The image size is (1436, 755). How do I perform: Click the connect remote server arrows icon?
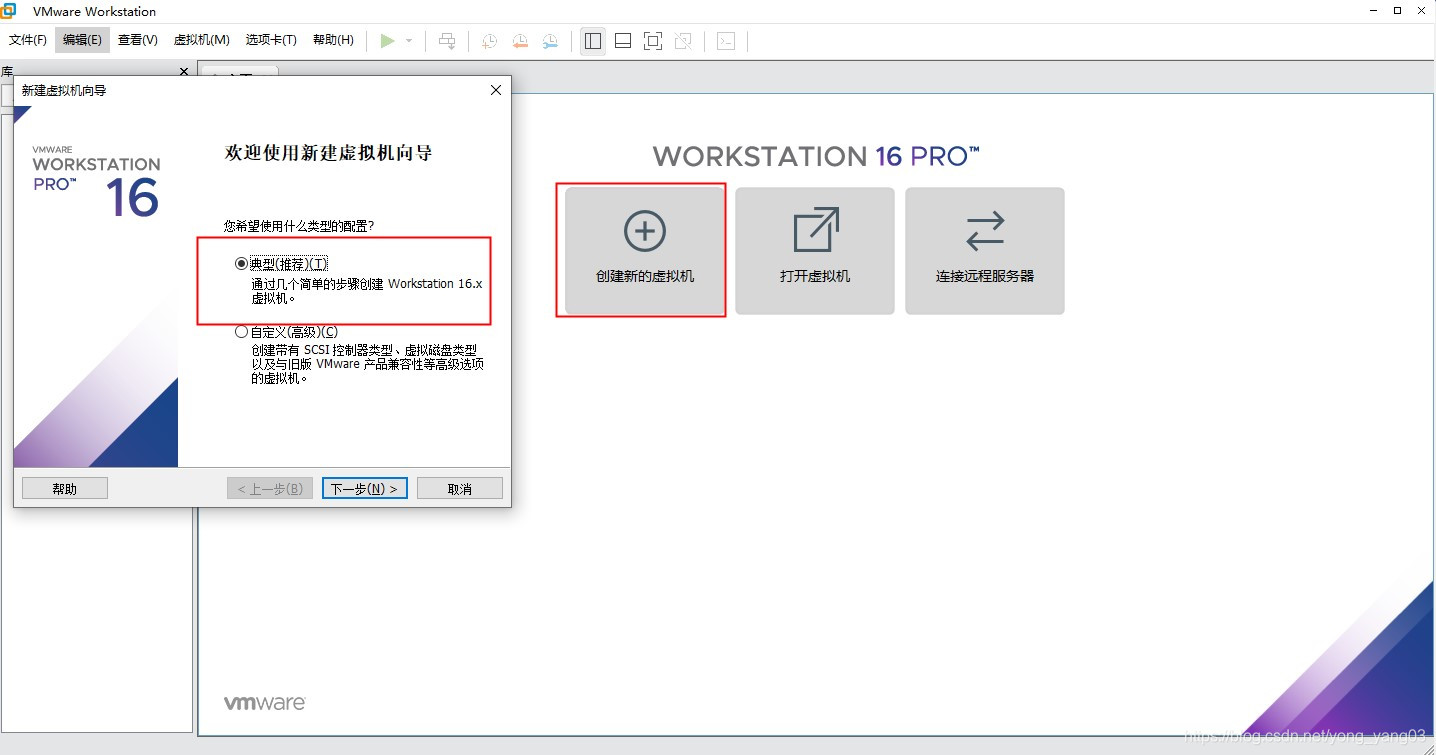coord(985,231)
